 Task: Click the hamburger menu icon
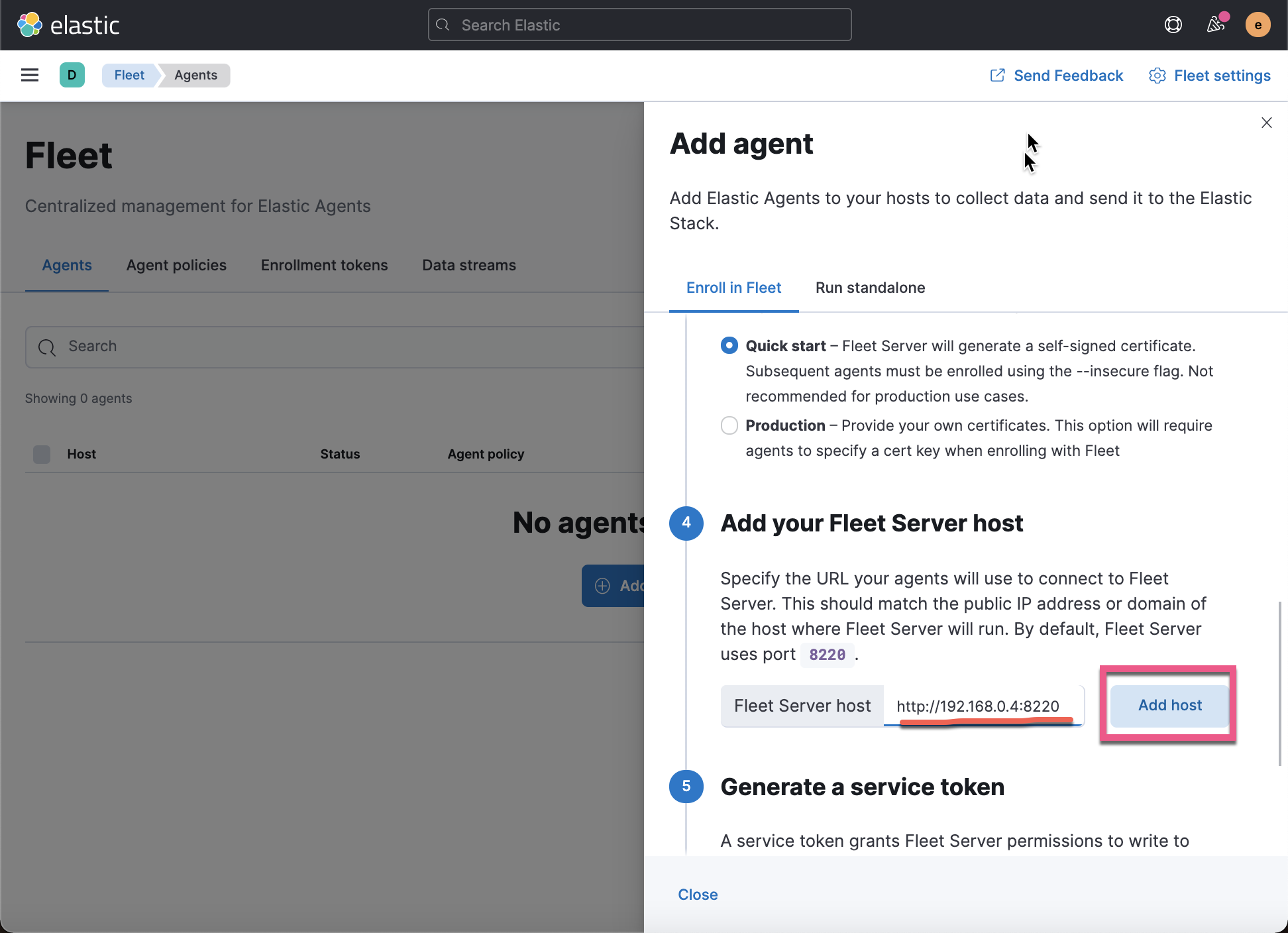tap(30, 75)
